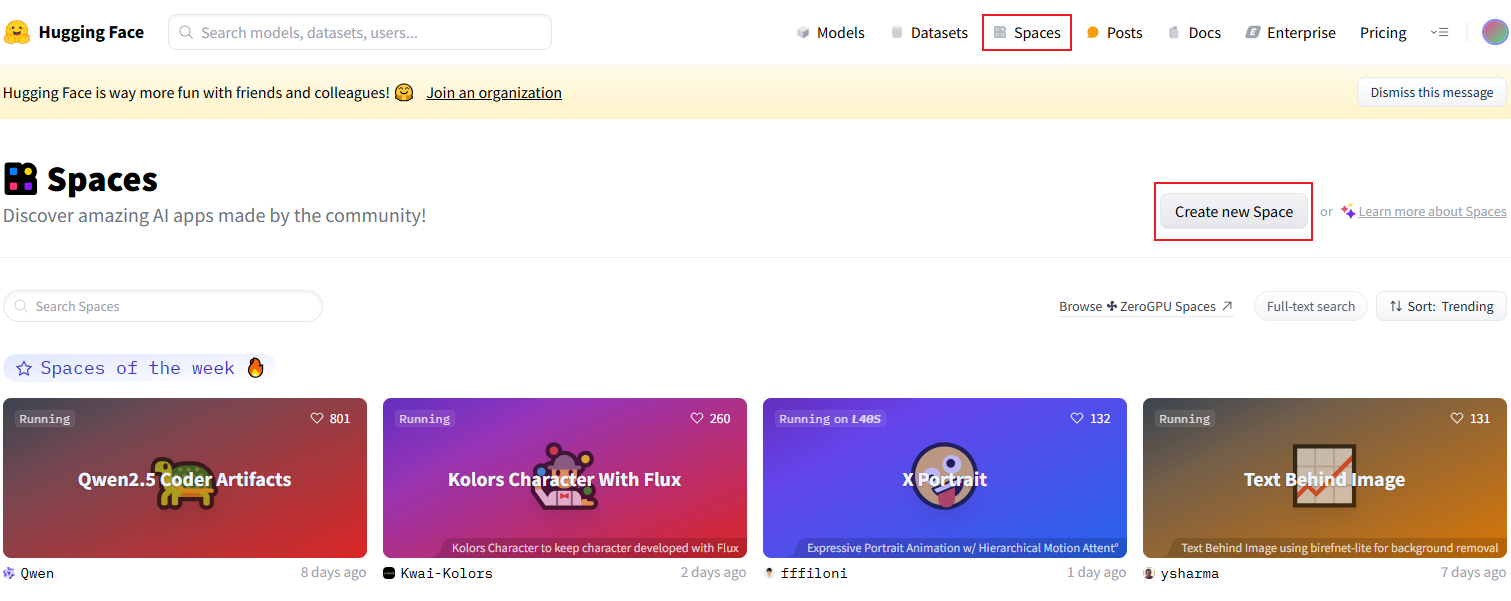1511x601 pixels.
Task: Click Full-text search button
Action: (x=1310, y=306)
